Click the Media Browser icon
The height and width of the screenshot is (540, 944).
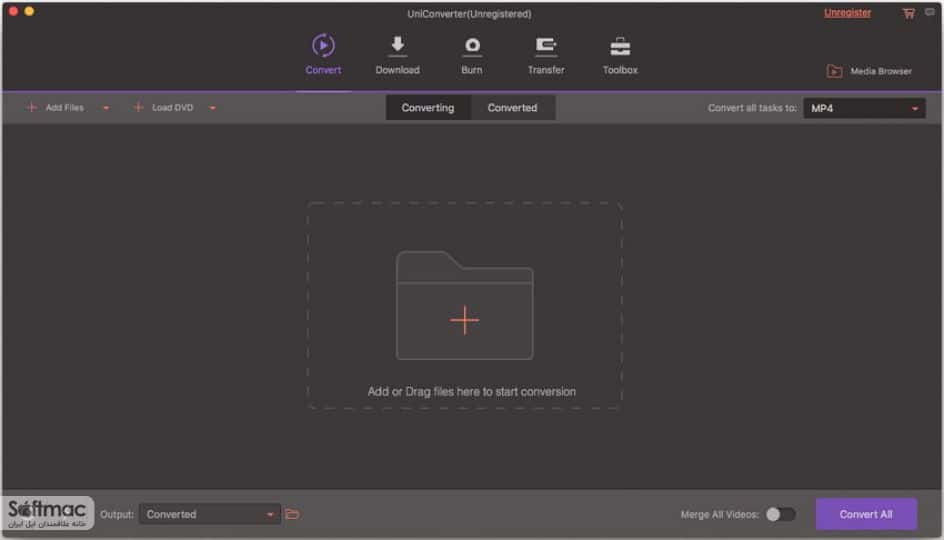(834, 71)
